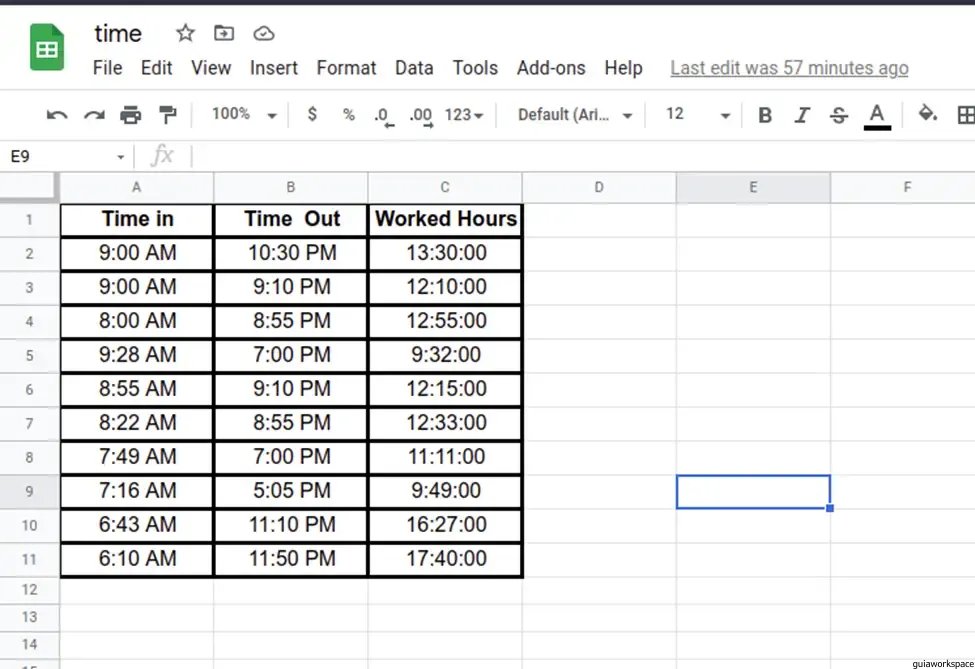Select the cell with 5:05 PM

[x=291, y=491]
